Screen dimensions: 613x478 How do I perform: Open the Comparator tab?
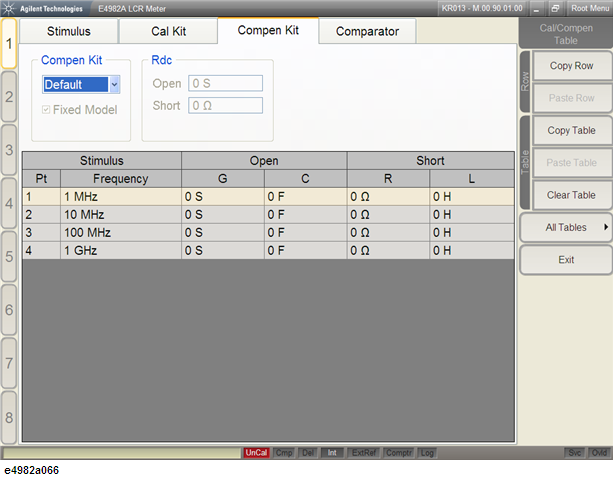click(x=367, y=31)
